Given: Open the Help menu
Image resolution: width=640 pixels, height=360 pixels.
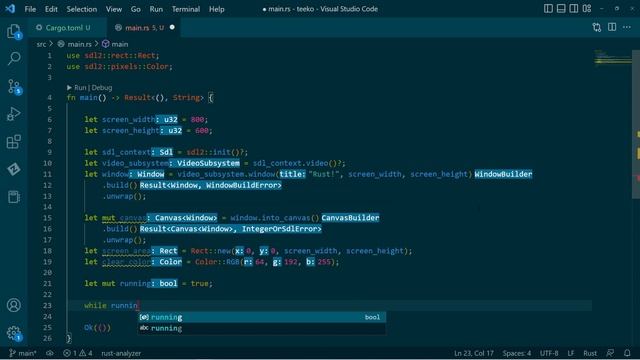Looking at the screenshot, I should 217,9.
